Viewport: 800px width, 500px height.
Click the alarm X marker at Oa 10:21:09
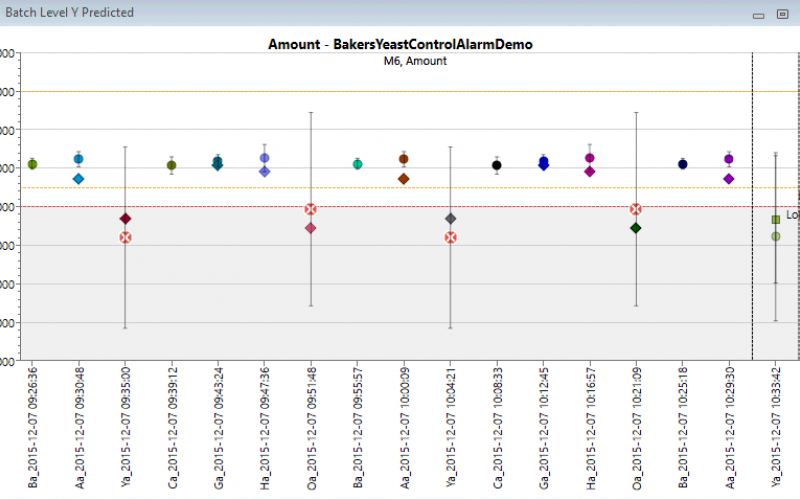click(636, 209)
